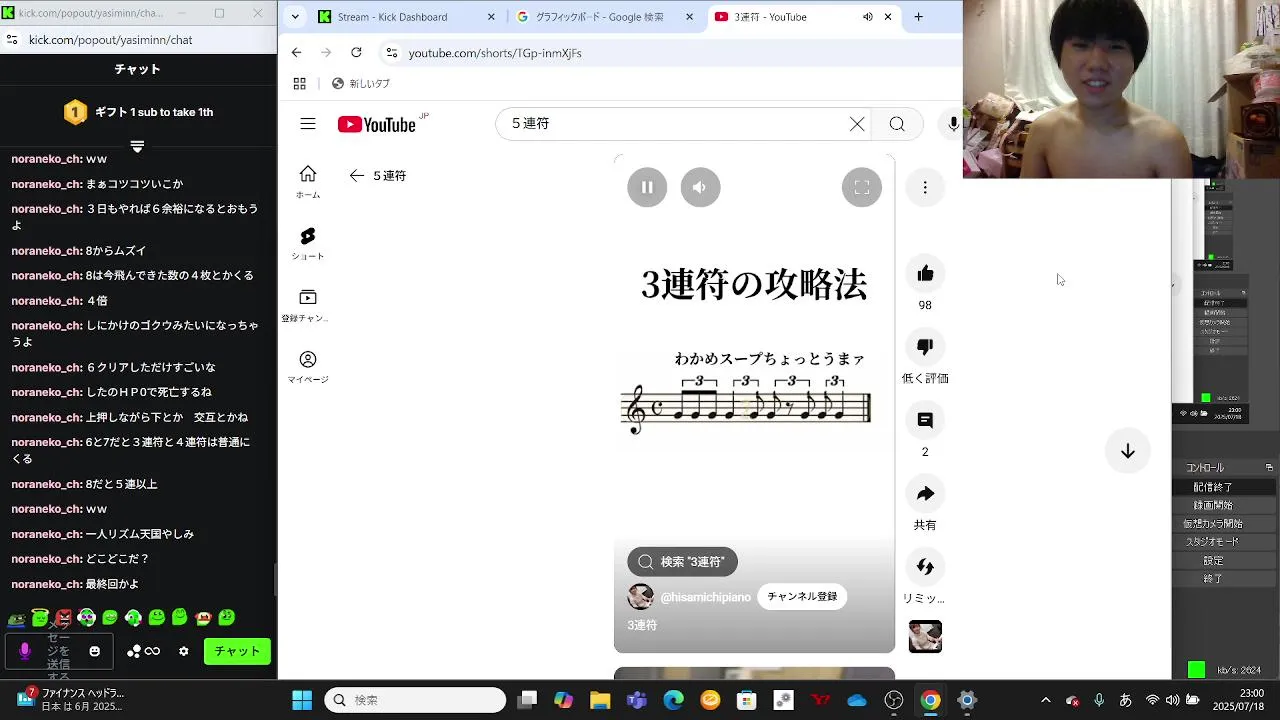Click the taskbar 検索 search box
This screenshot has height=720, width=1280.
tap(415, 700)
